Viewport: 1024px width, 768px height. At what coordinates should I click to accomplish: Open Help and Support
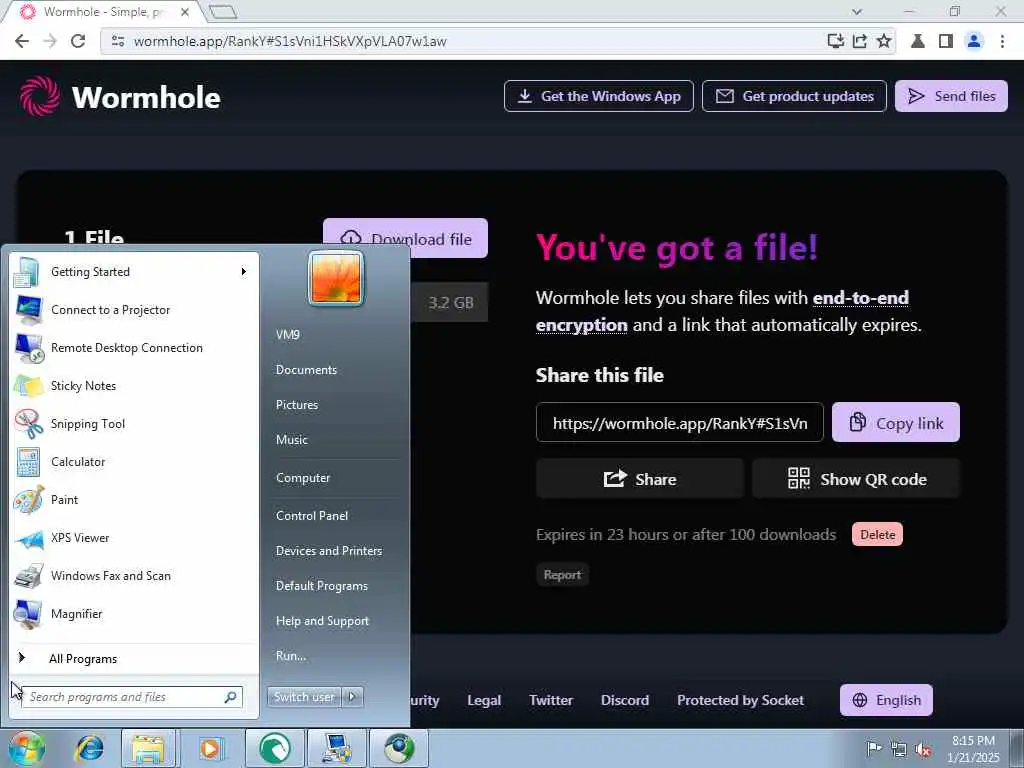click(x=322, y=621)
